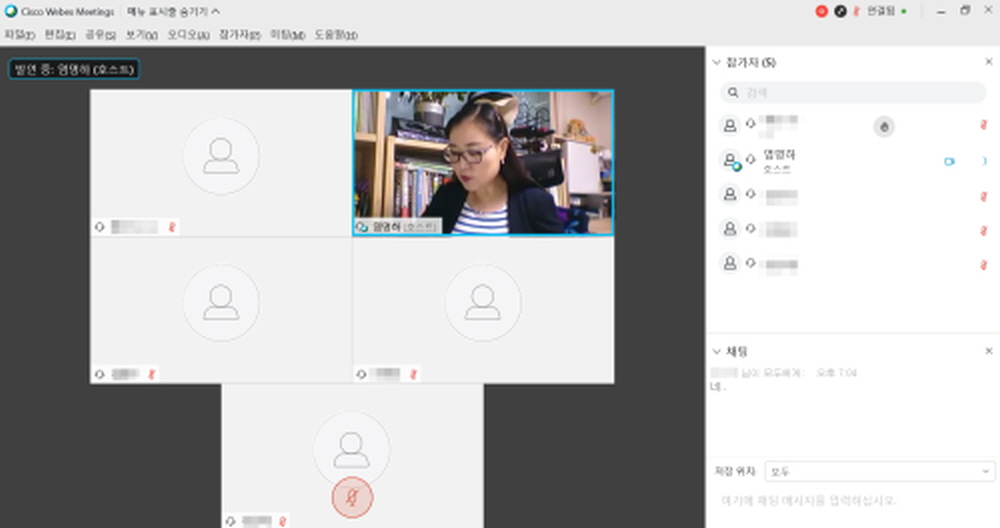1000x528 pixels.
Task: Open the 오디오 menu
Action: 189,34
